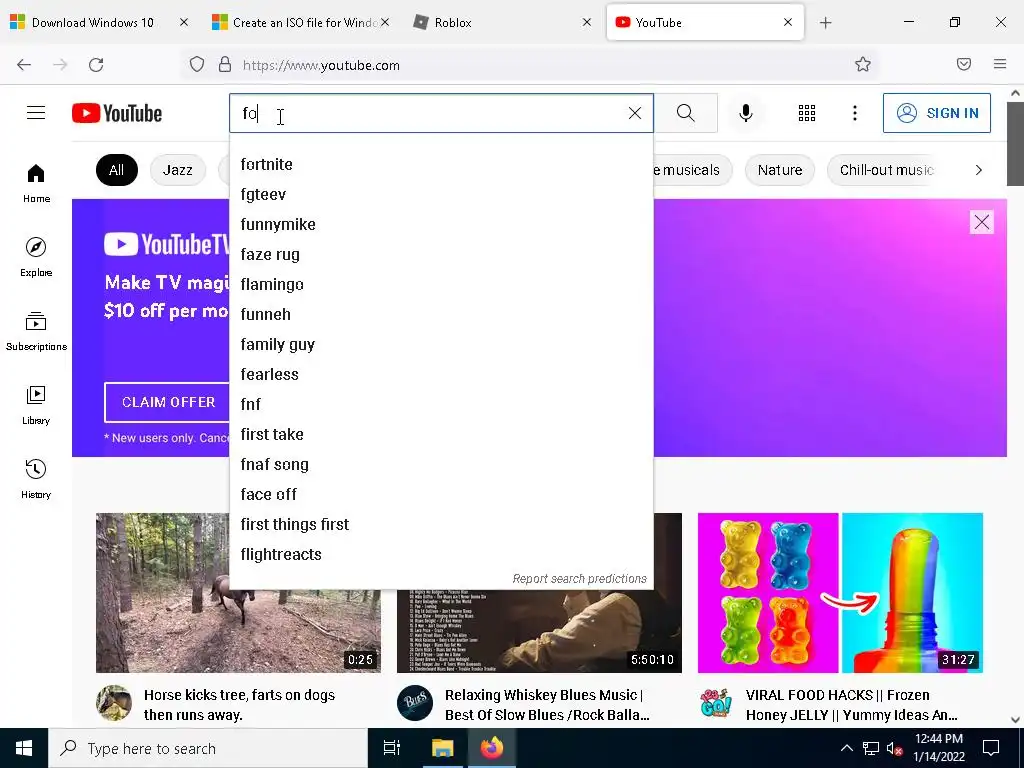Reload the current page
Viewport: 1024px width, 768px height.
(x=96, y=65)
